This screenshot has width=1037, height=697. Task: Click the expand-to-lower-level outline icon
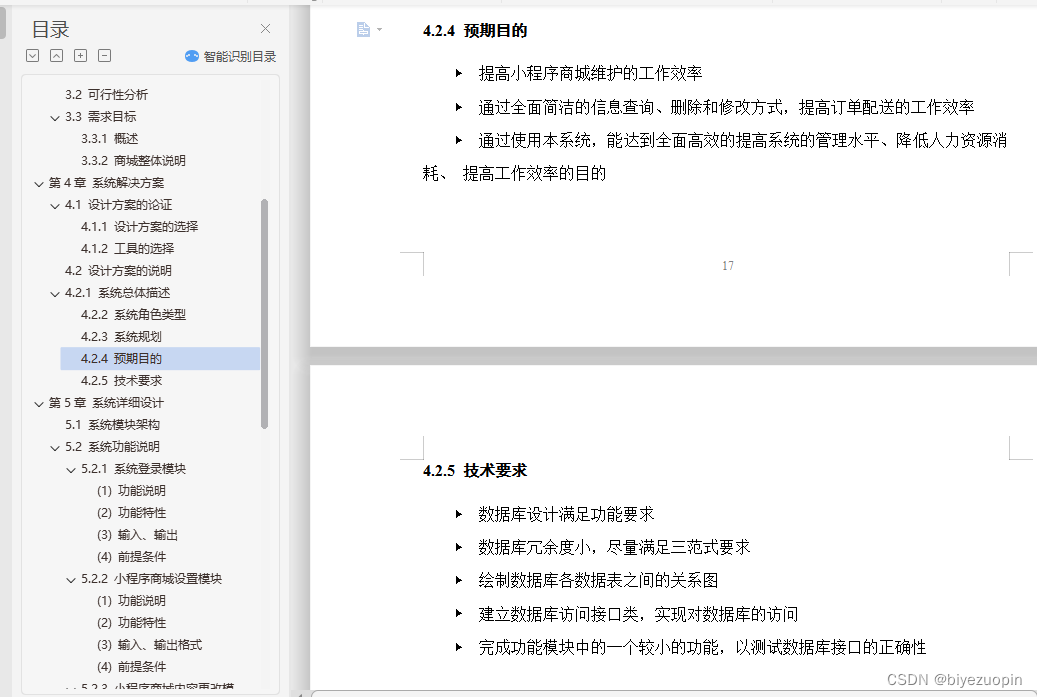click(x=32, y=56)
